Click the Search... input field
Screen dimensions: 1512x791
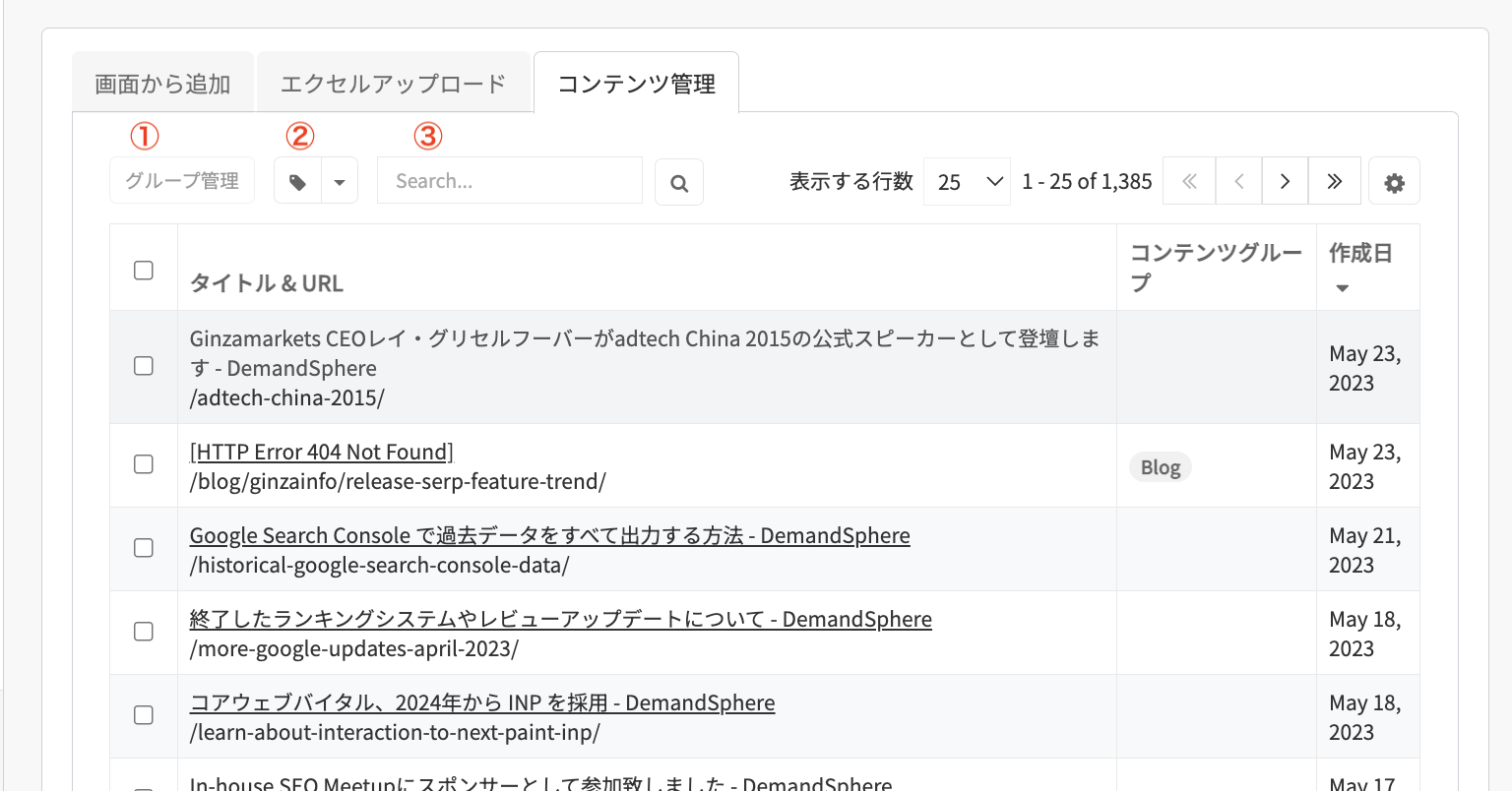[510, 181]
